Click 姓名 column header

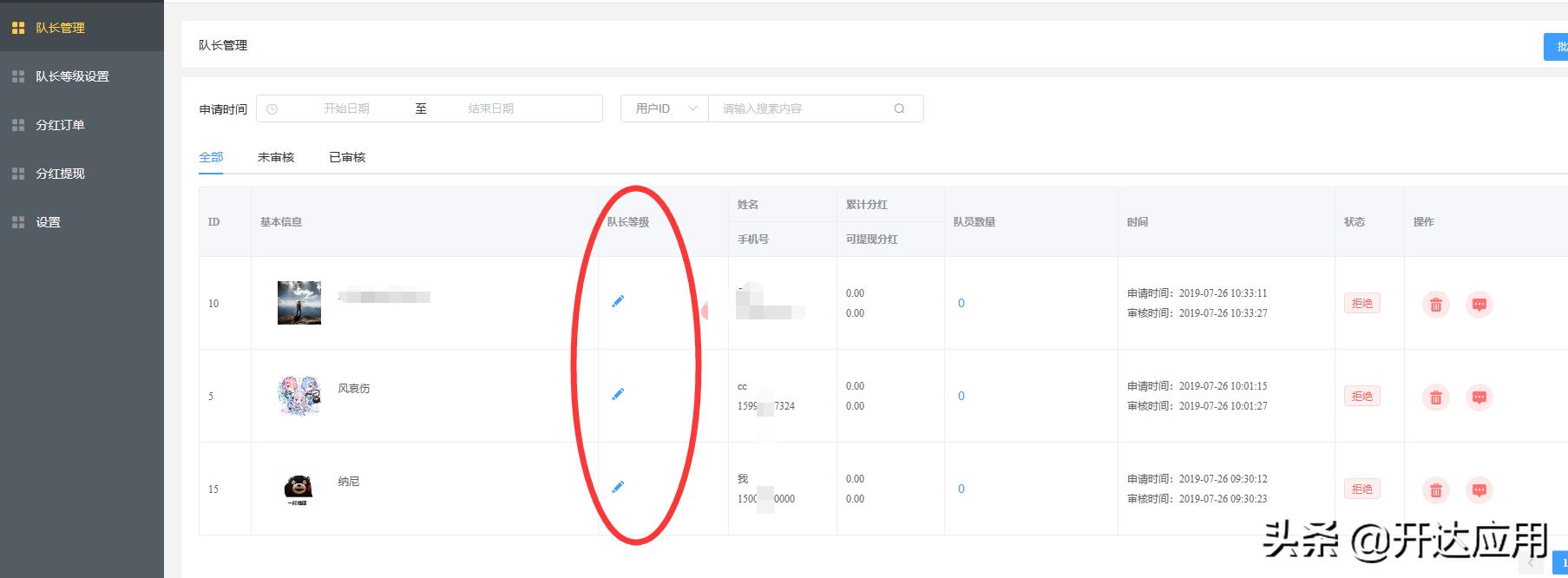click(748, 204)
